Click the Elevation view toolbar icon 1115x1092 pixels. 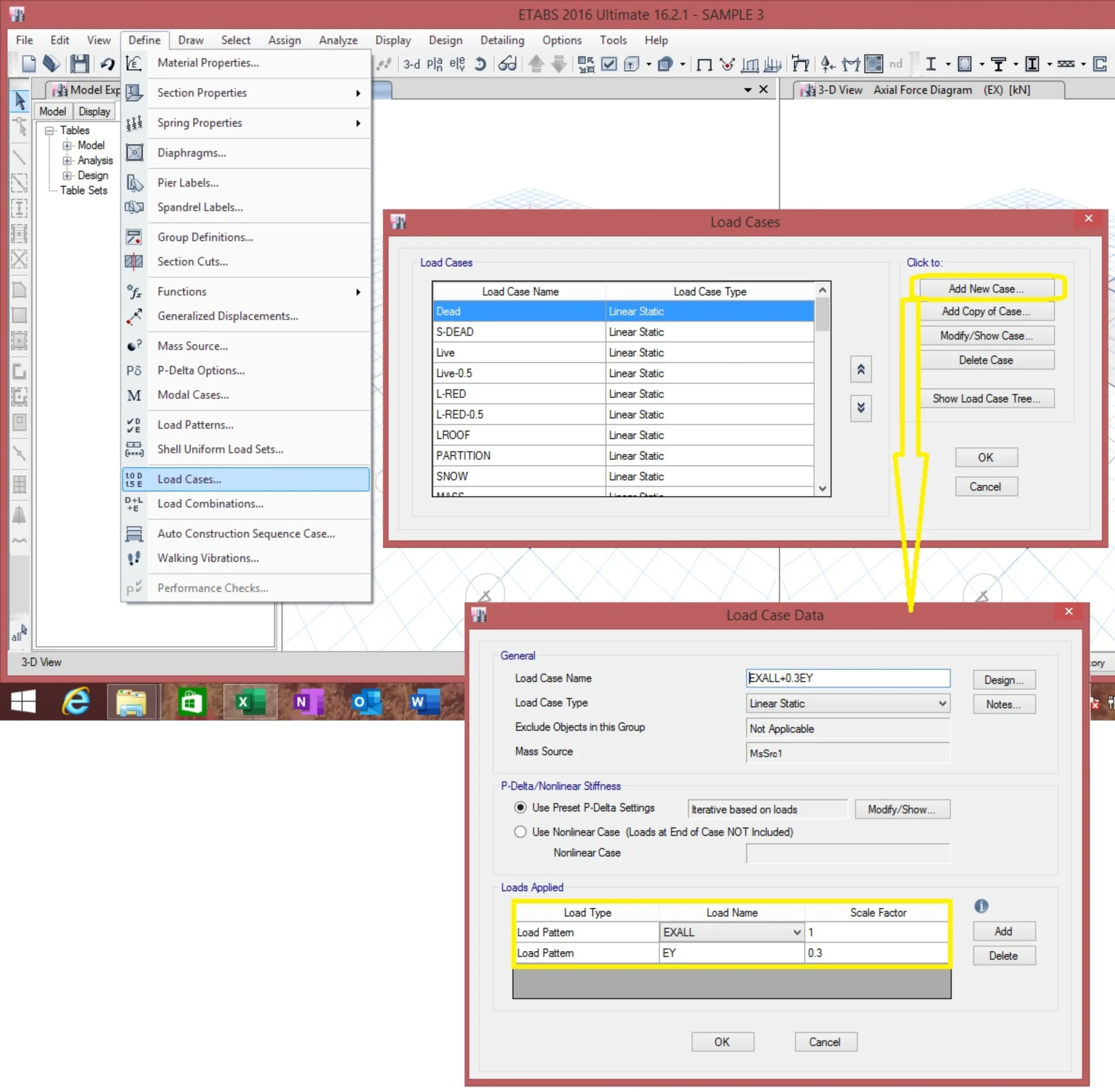(x=457, y=64)
